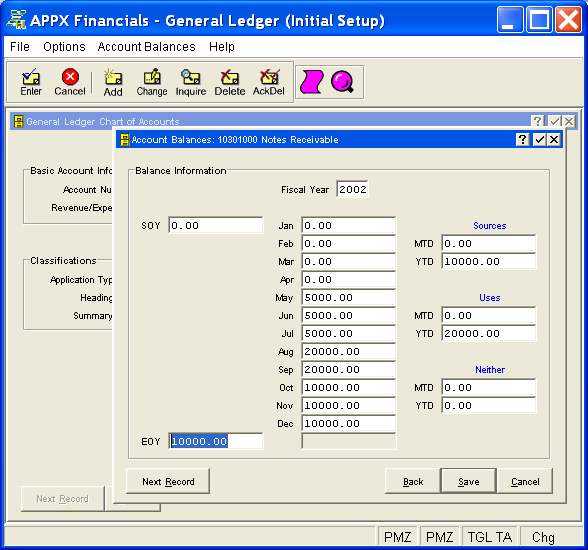
Task: Click the Mar balance field
Action: pos(348,261)
